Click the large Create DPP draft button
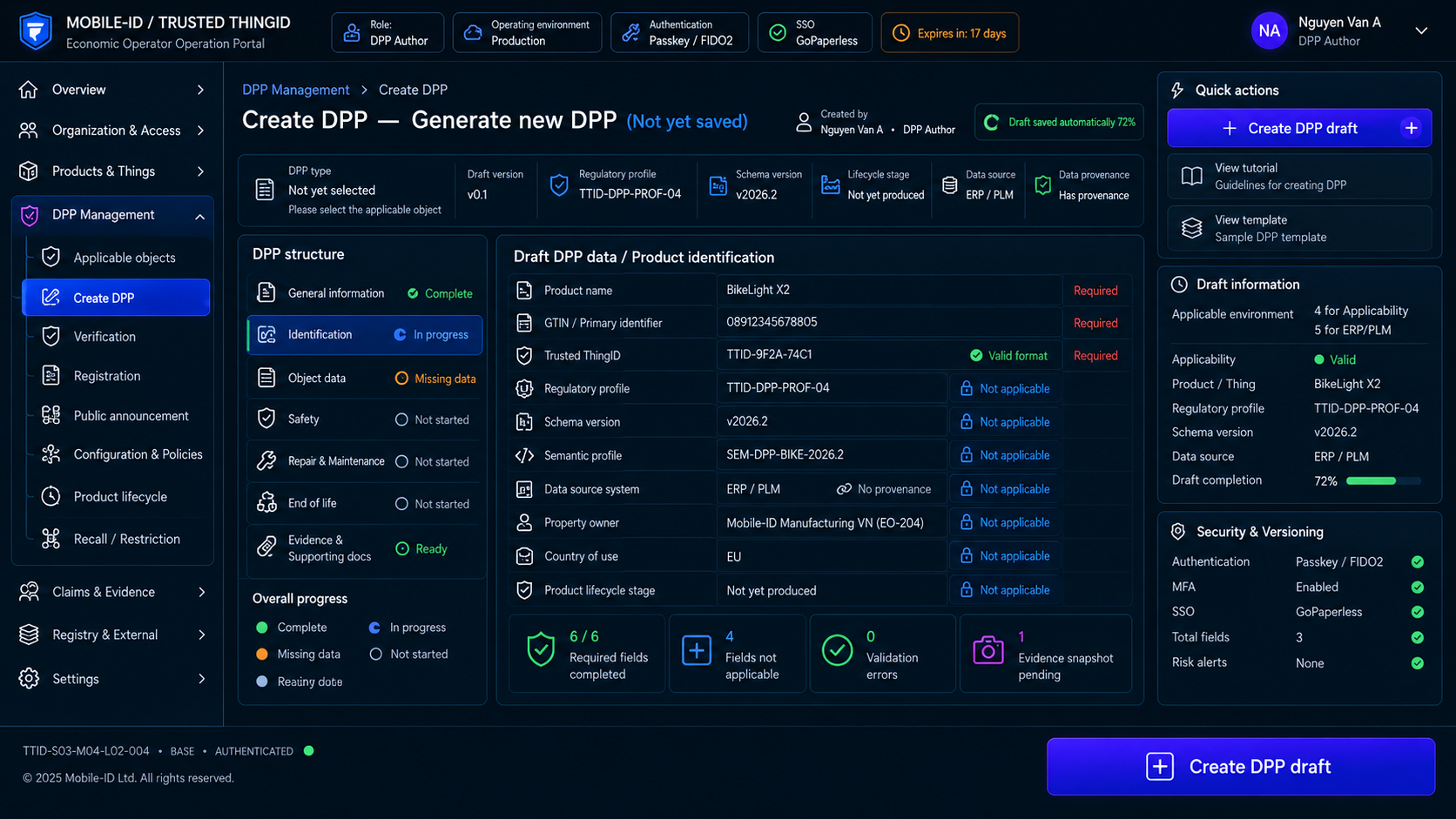 [x=1241, y=767]
